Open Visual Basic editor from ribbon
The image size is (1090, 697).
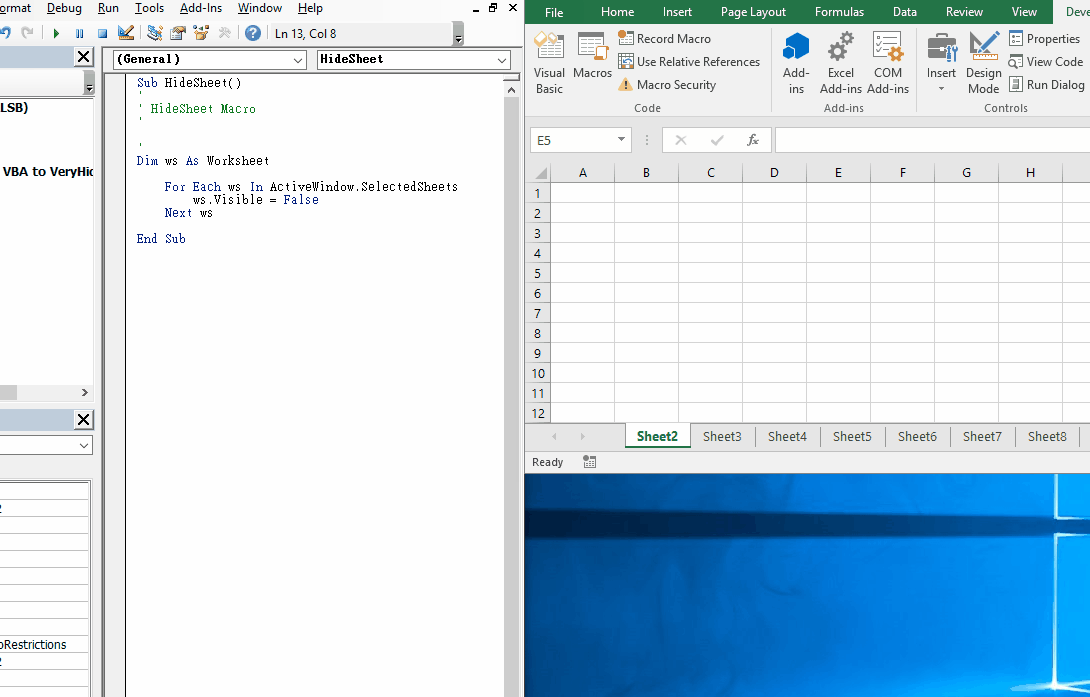coord(549,63)
